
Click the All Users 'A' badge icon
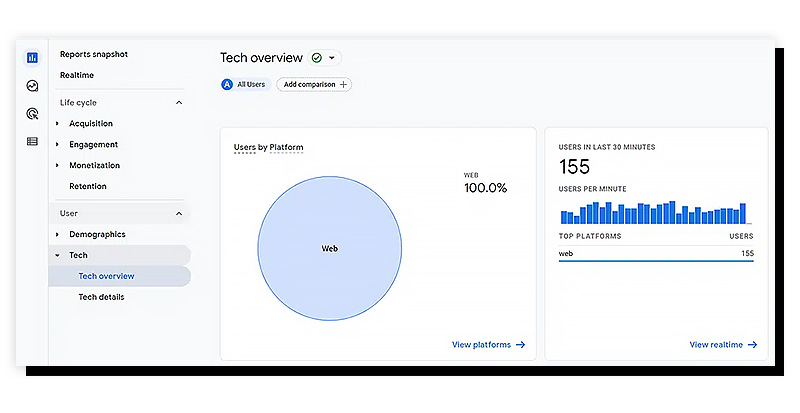point(228,85)
